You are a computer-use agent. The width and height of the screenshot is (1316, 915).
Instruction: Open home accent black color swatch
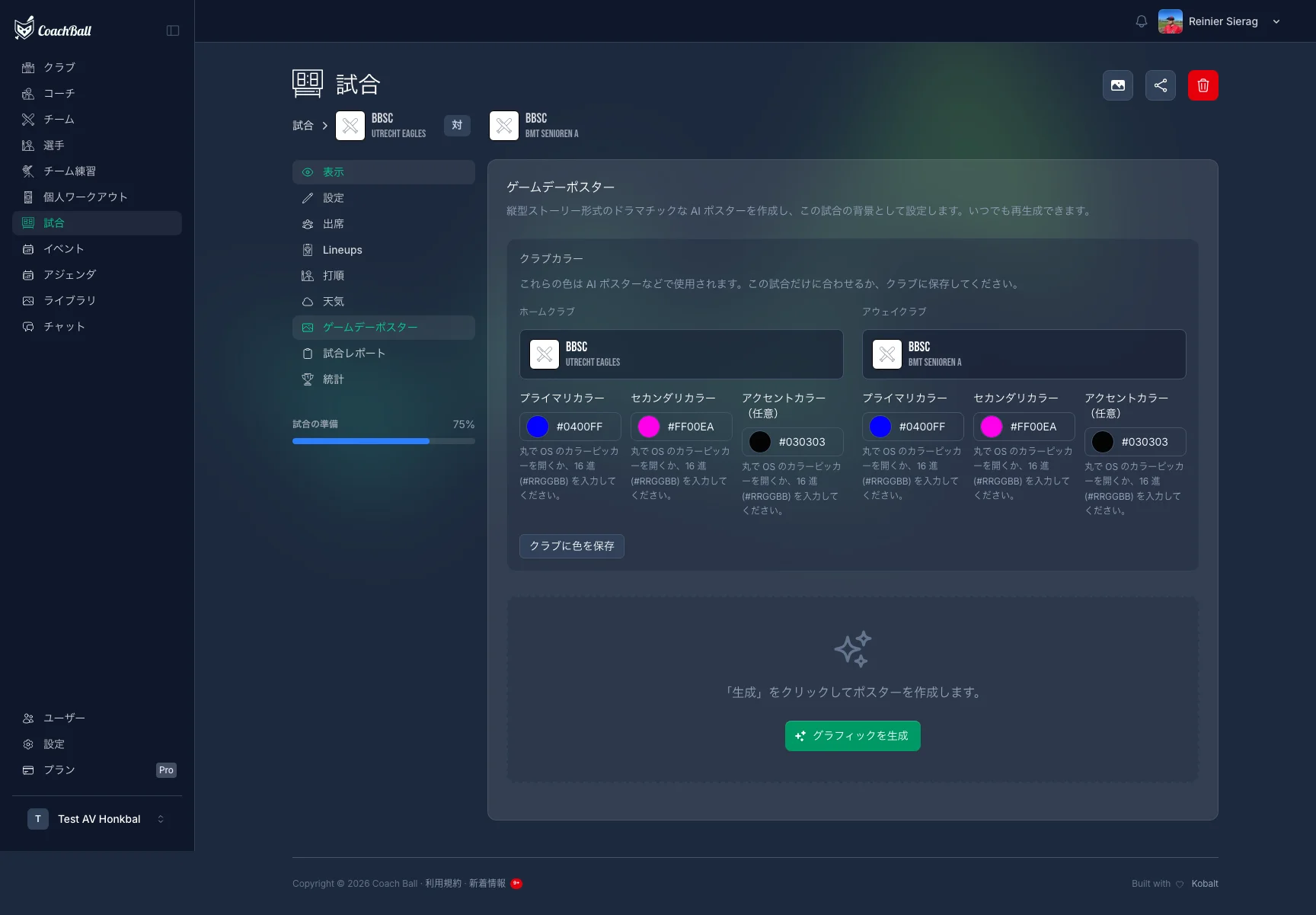[x=760, y=442]
